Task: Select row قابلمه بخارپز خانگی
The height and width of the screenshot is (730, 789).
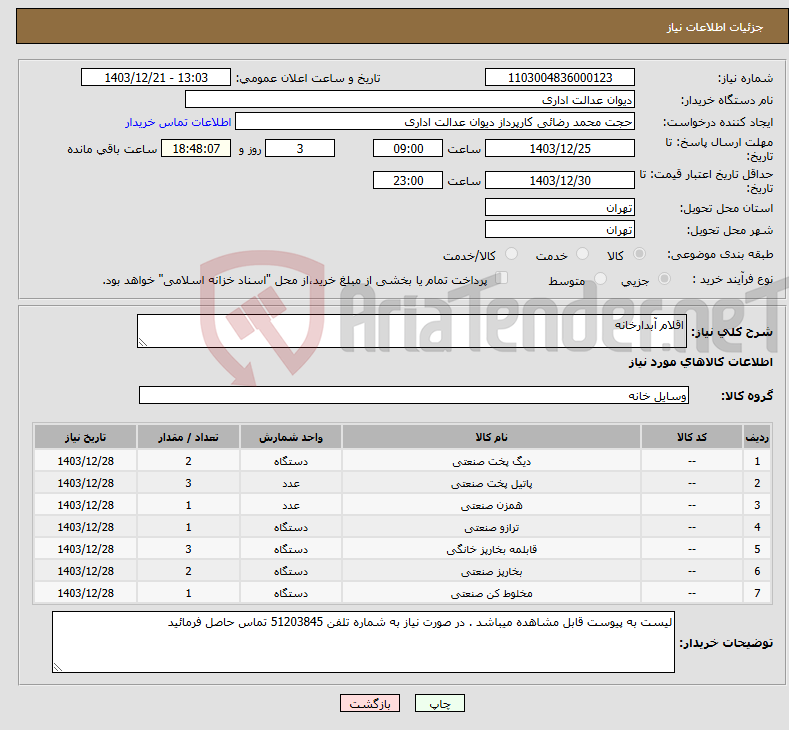Action: [402, 549]
